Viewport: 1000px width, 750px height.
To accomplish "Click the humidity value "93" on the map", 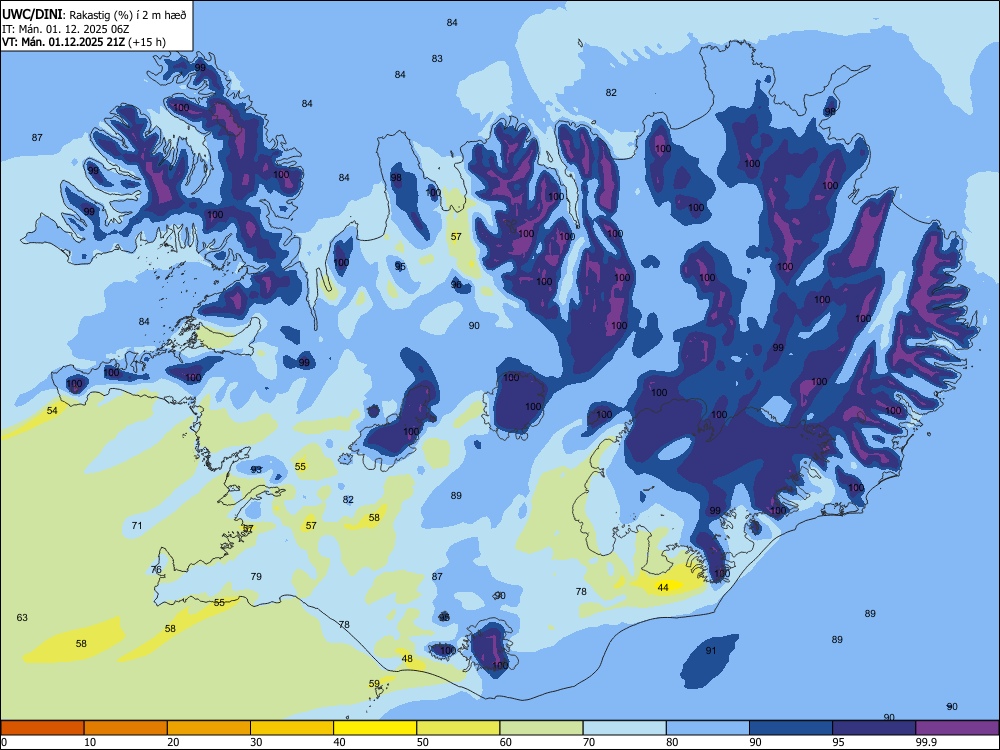I will [x=256, y=469].
